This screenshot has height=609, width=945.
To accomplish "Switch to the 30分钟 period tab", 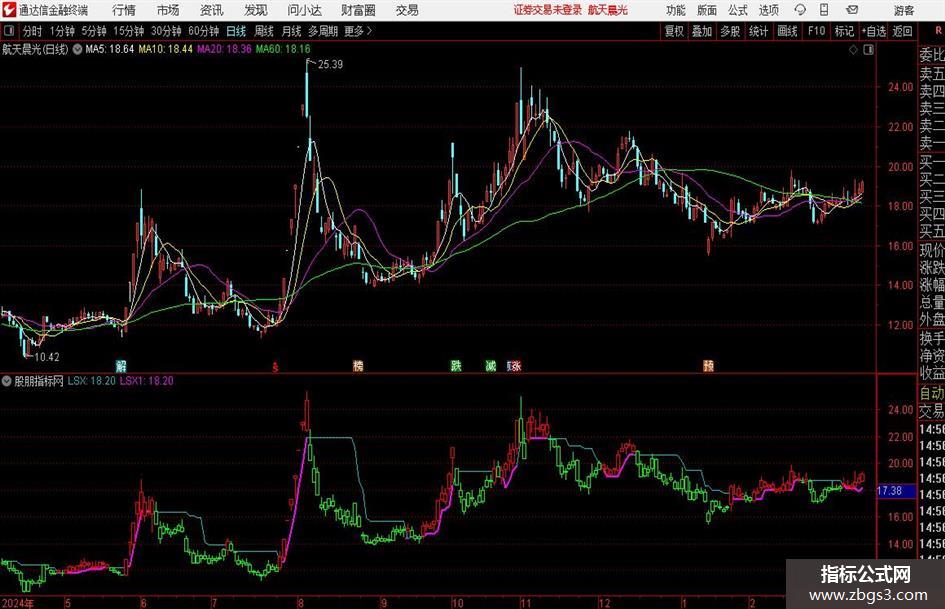I will click(x=166, y=31).
